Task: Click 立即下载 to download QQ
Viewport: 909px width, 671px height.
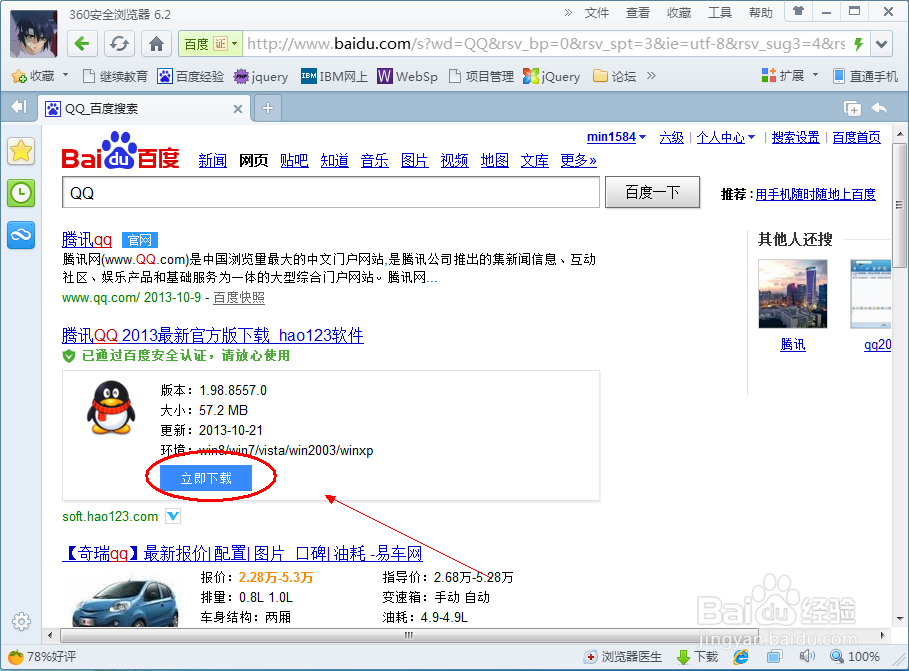Action: (x=205, y=478)
